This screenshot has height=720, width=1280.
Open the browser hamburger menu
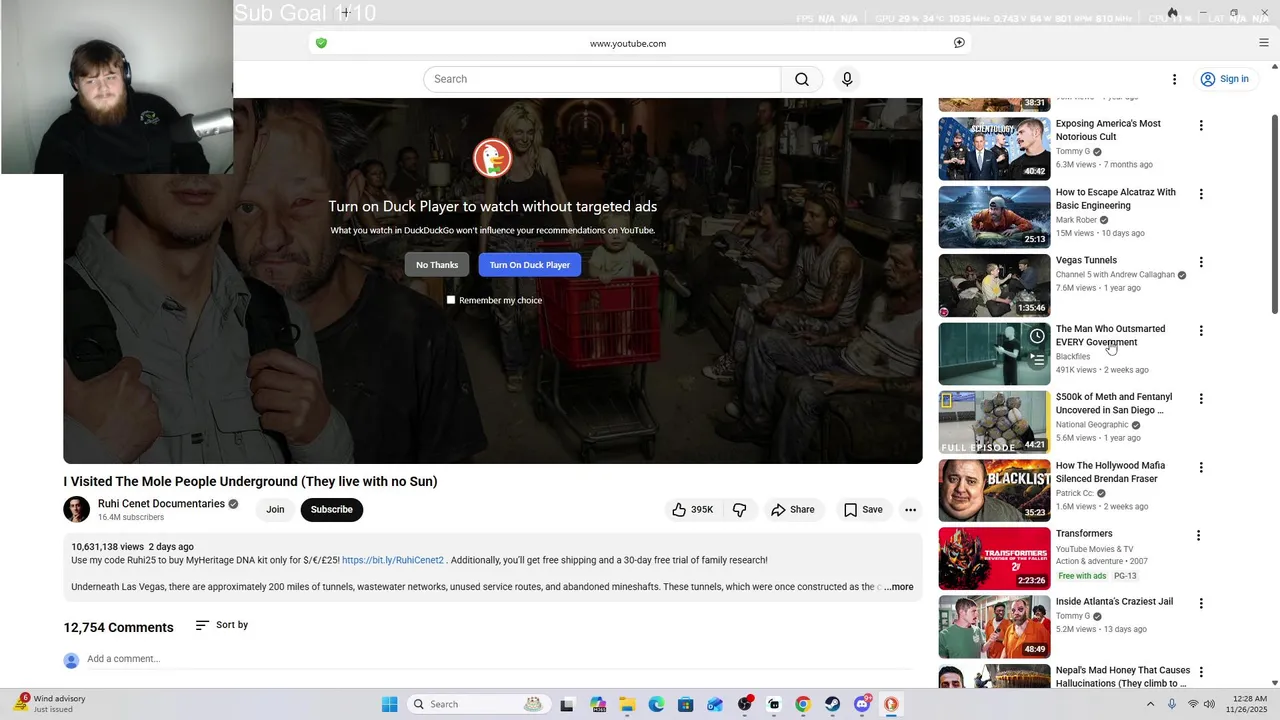(x=1264, y=43)
